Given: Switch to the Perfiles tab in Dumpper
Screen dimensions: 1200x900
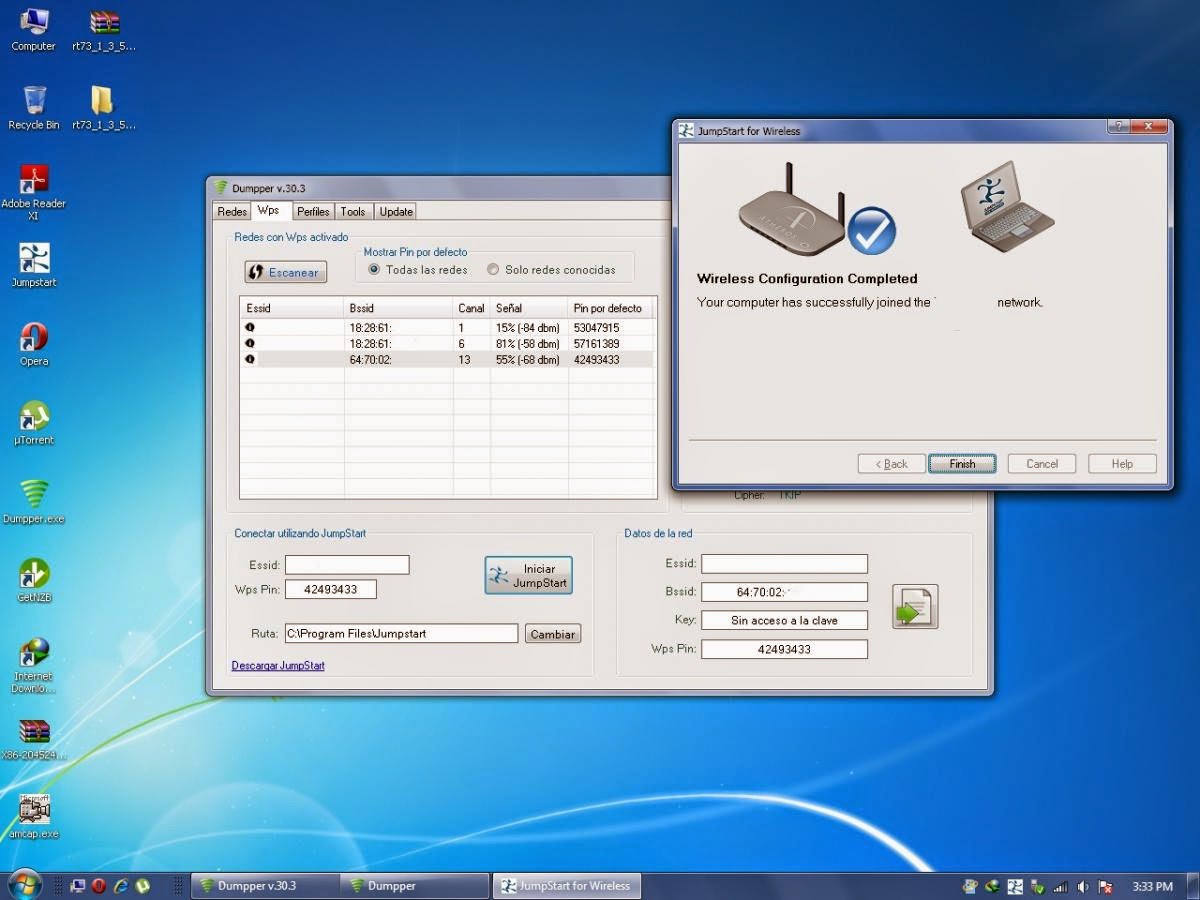Looking at the screenshot, I should pos(313,212).
